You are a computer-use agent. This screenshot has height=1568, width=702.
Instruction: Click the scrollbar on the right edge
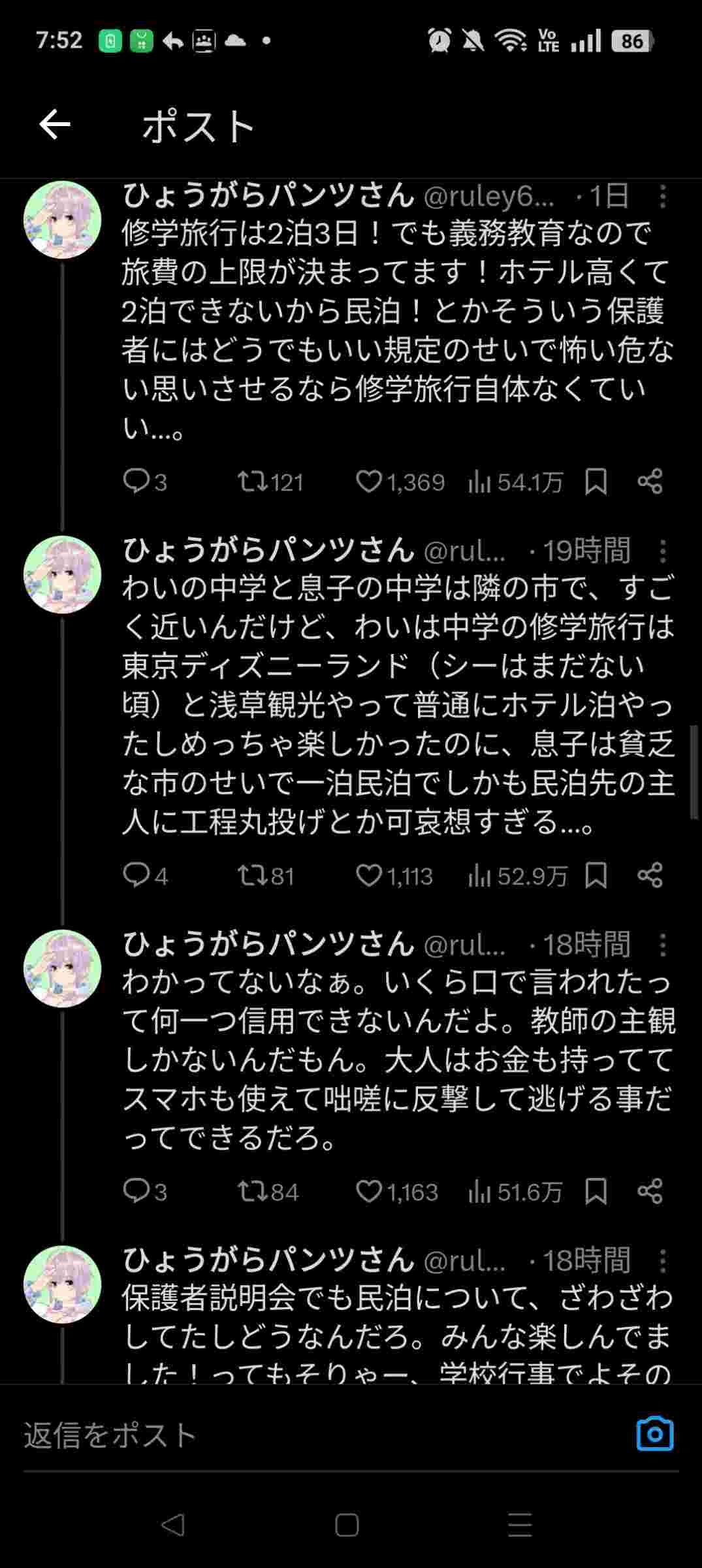click(x=694, y=771)
